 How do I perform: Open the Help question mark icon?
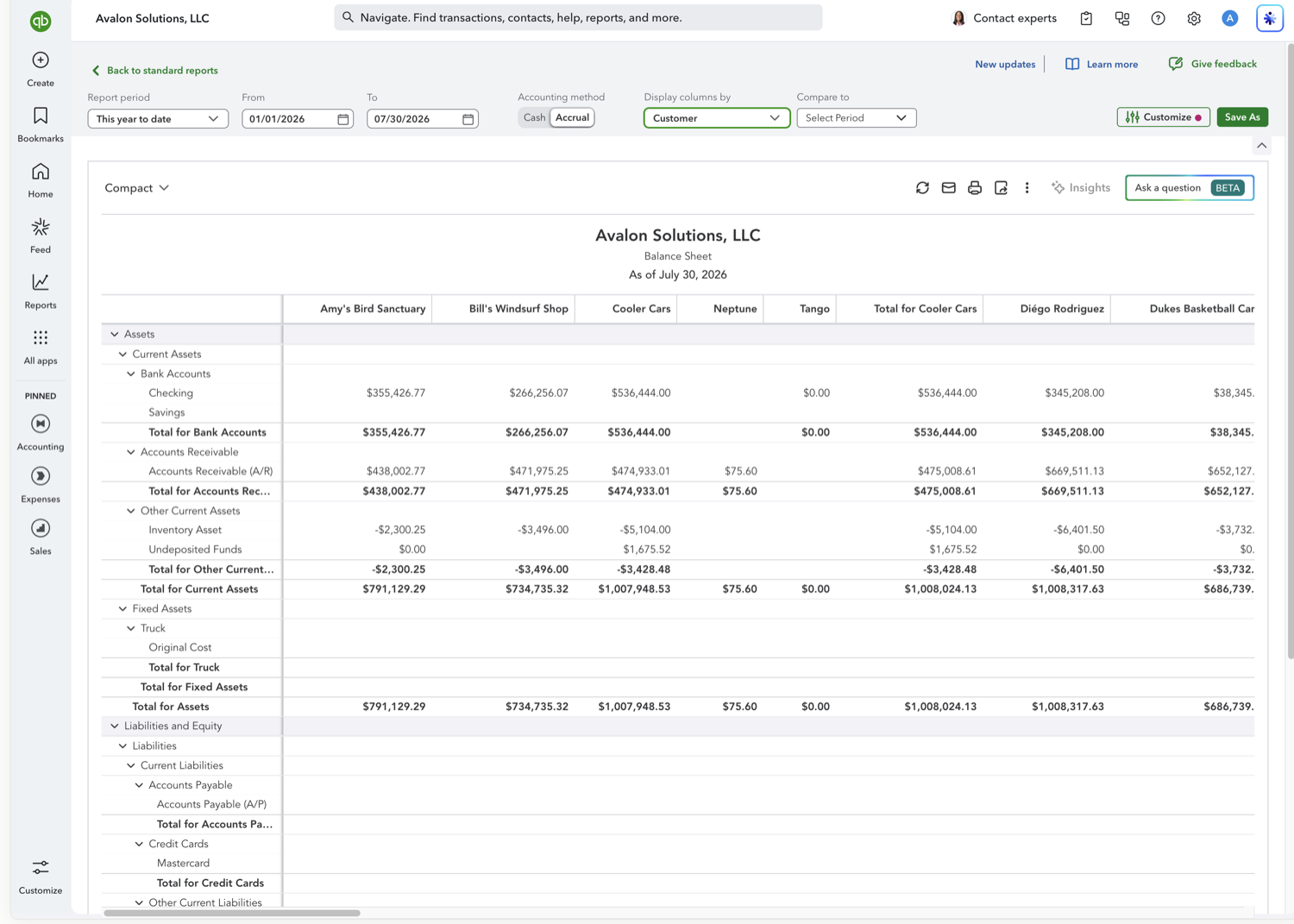point(1158,18)
